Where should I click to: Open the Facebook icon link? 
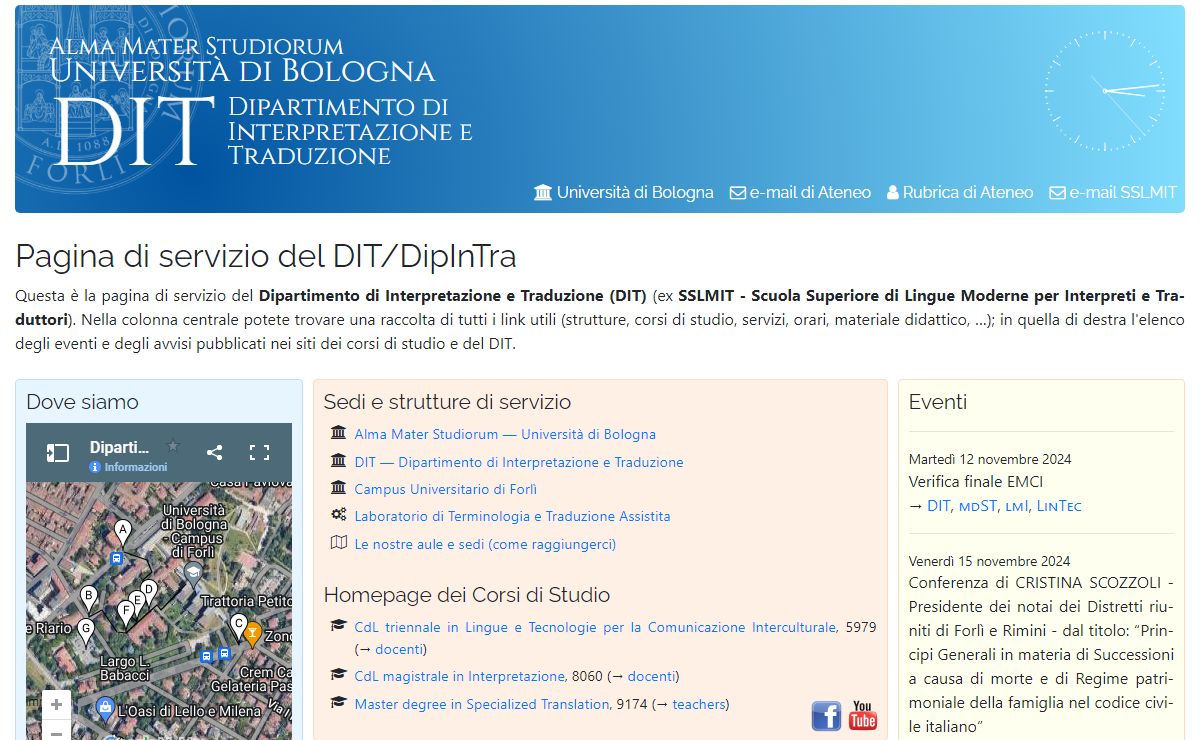pyautogui.click(x=826, y=716)
